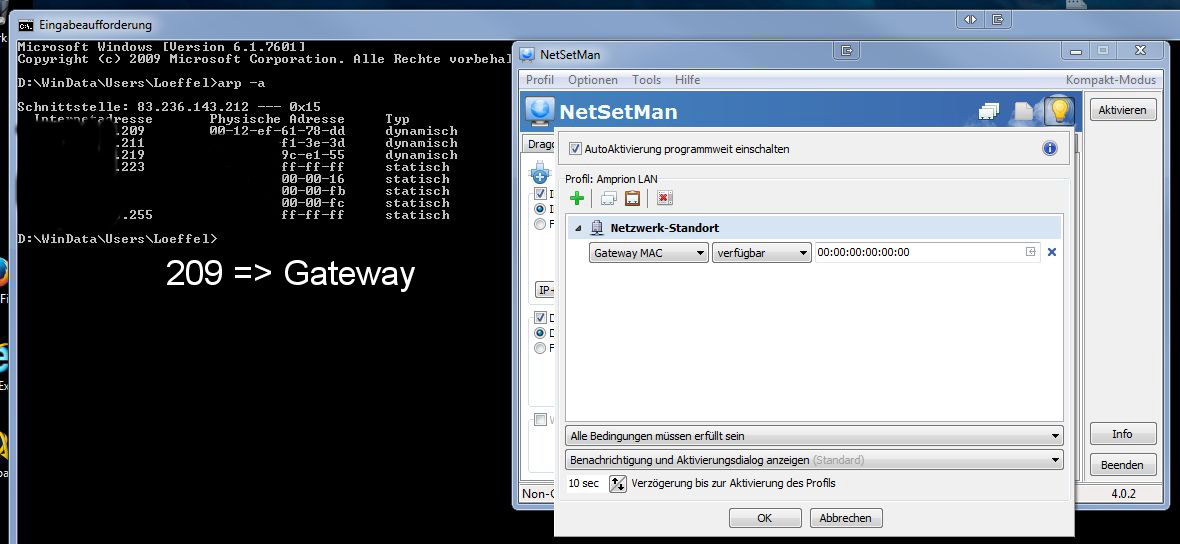
Task: Open Alle Bedingungen müssen erfüllt sein dropdown
Action: [814, 436]
